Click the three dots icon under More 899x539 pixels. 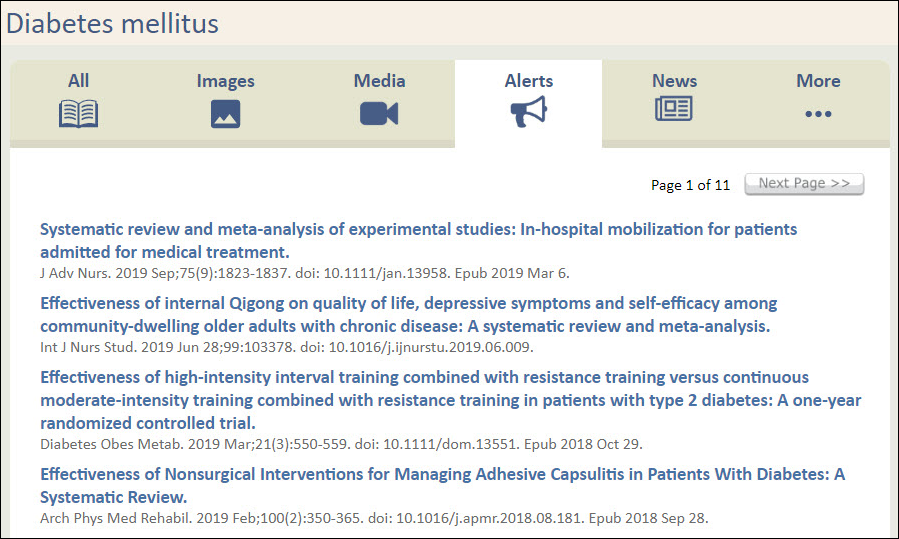[x=818, y=114]
